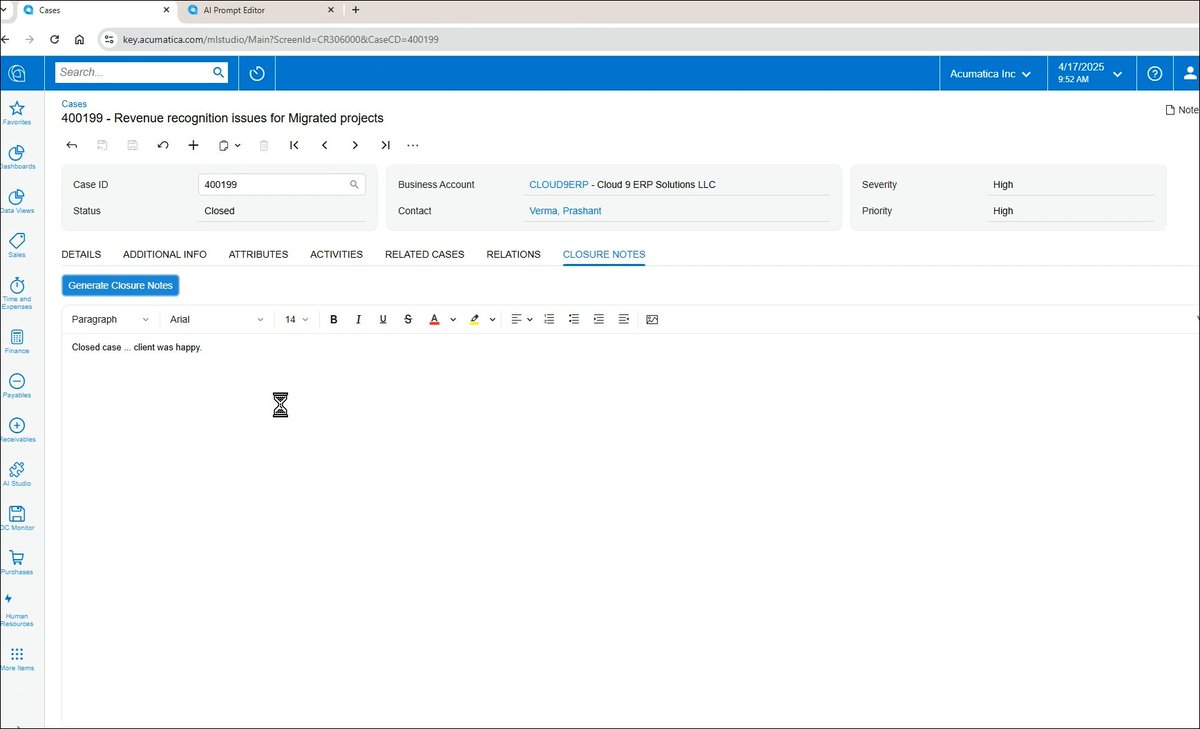Click the Search box in header

(x=141, y=73)
